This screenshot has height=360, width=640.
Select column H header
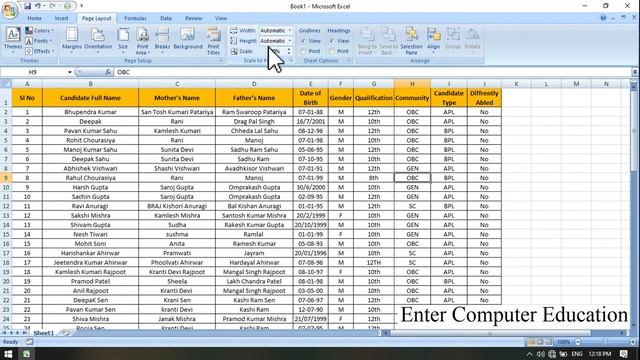pyautogui.click(x=412, y=84)
